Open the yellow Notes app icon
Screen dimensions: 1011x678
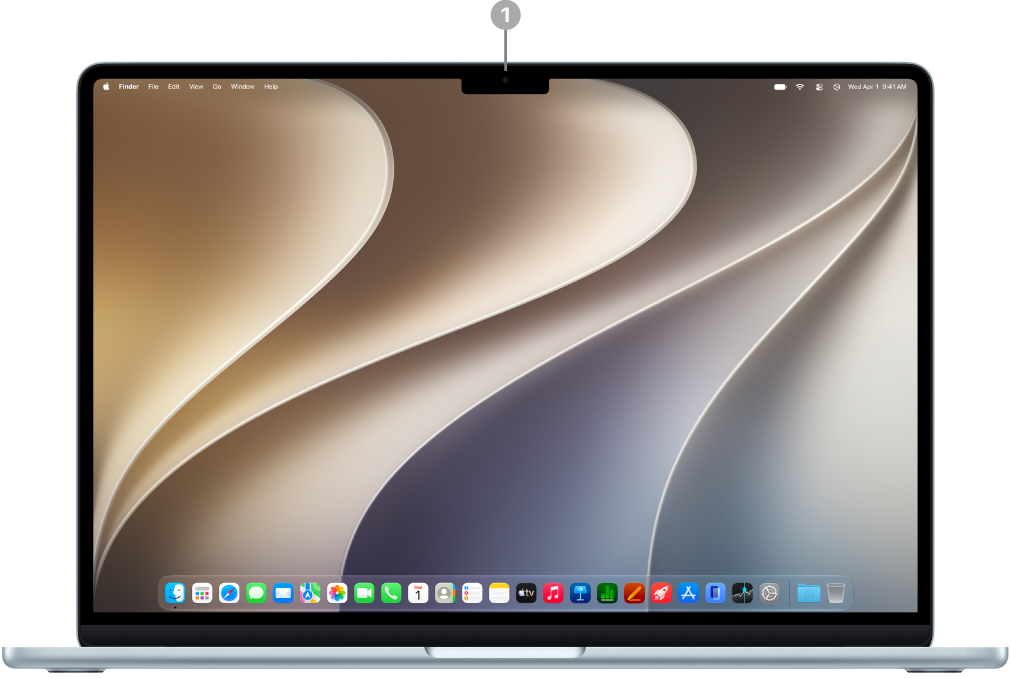[499, 592]
